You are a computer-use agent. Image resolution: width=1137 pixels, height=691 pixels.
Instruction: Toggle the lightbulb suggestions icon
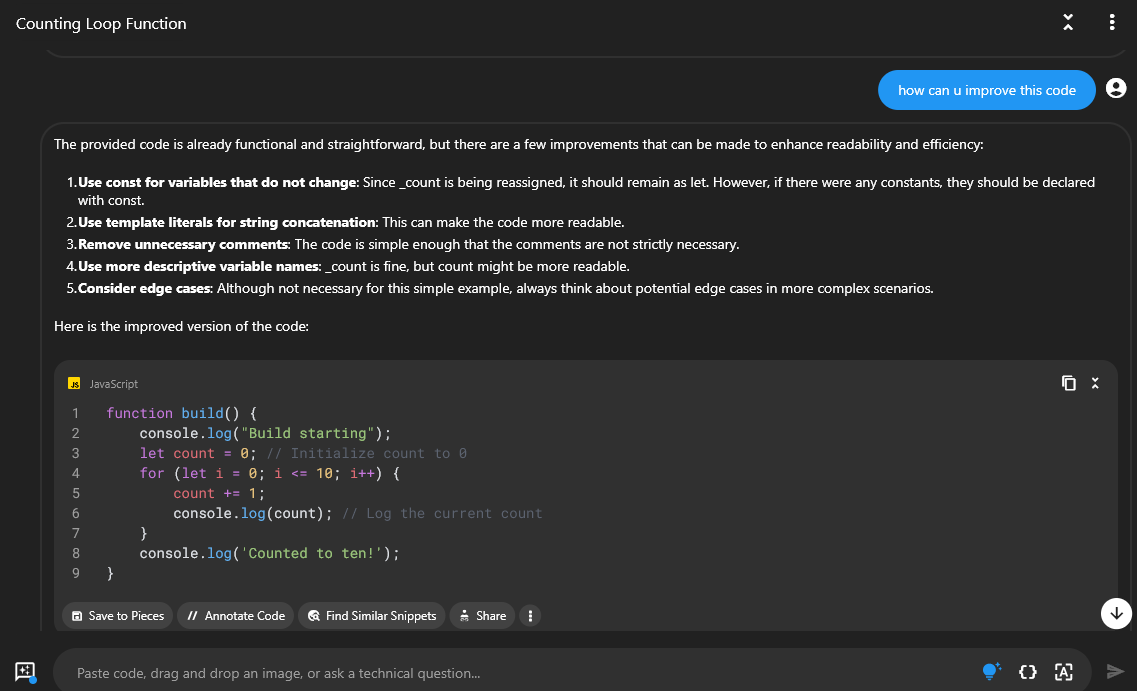[x=991, y=671]
